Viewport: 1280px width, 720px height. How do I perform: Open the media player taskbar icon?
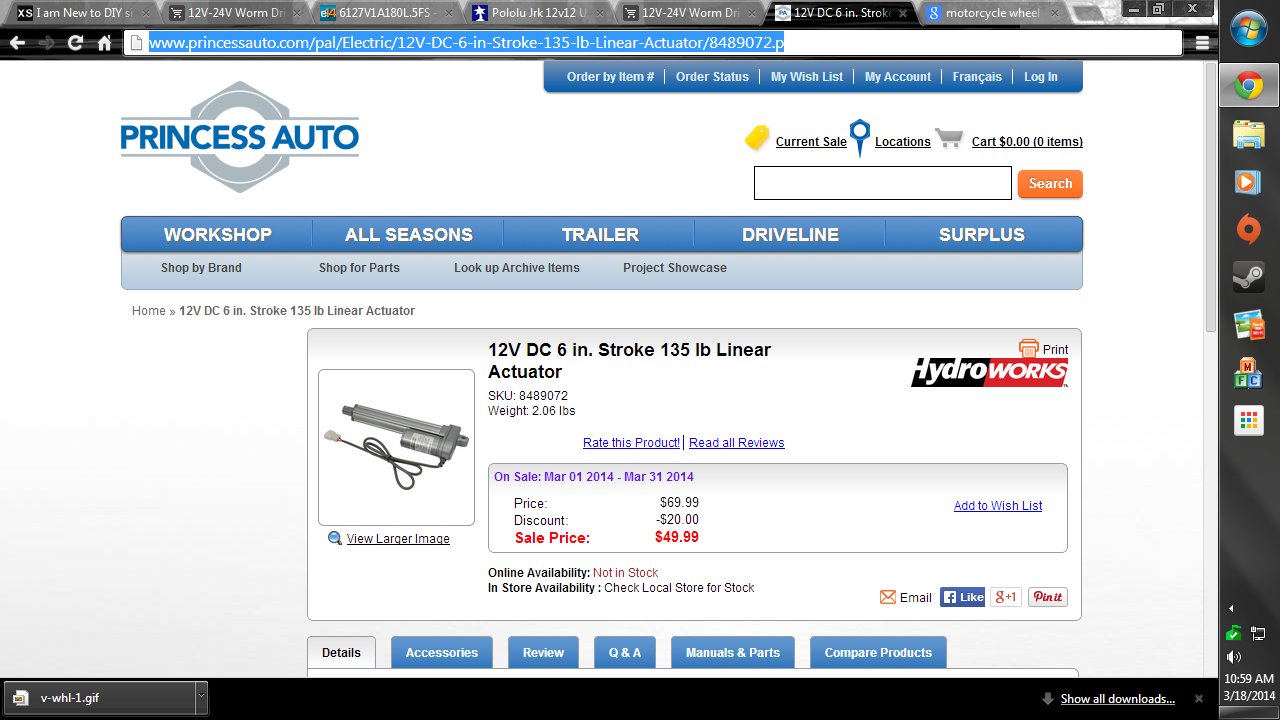tap(1249, 182)
